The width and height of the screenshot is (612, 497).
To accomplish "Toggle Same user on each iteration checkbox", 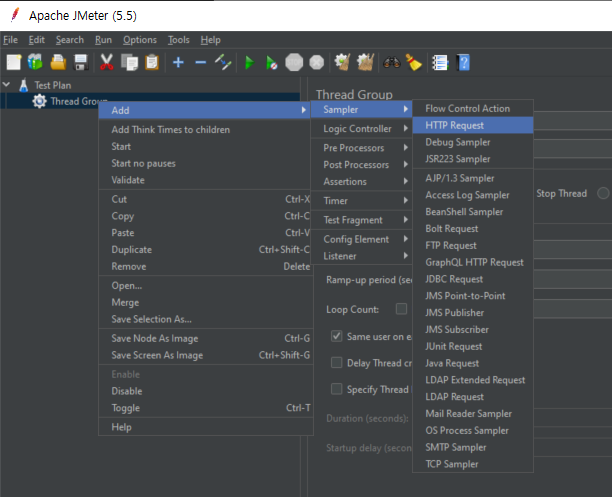I will coord(336,336).
